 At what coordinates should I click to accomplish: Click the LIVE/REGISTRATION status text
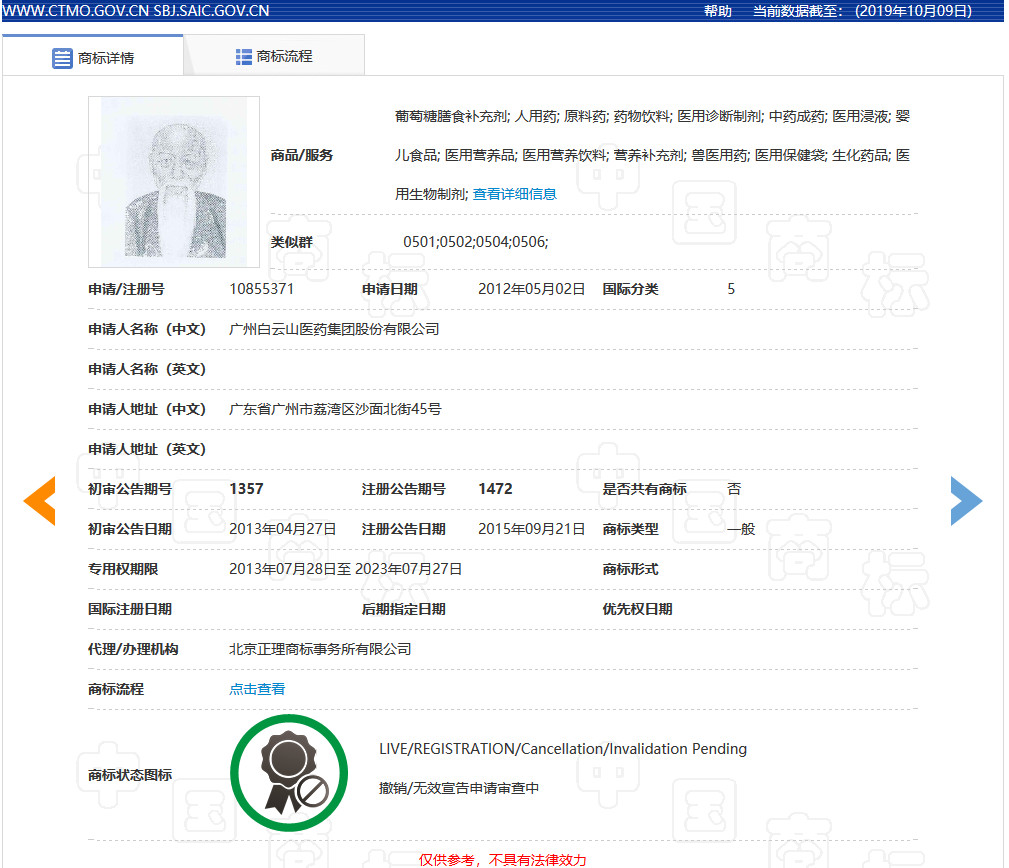coord(563,748)
